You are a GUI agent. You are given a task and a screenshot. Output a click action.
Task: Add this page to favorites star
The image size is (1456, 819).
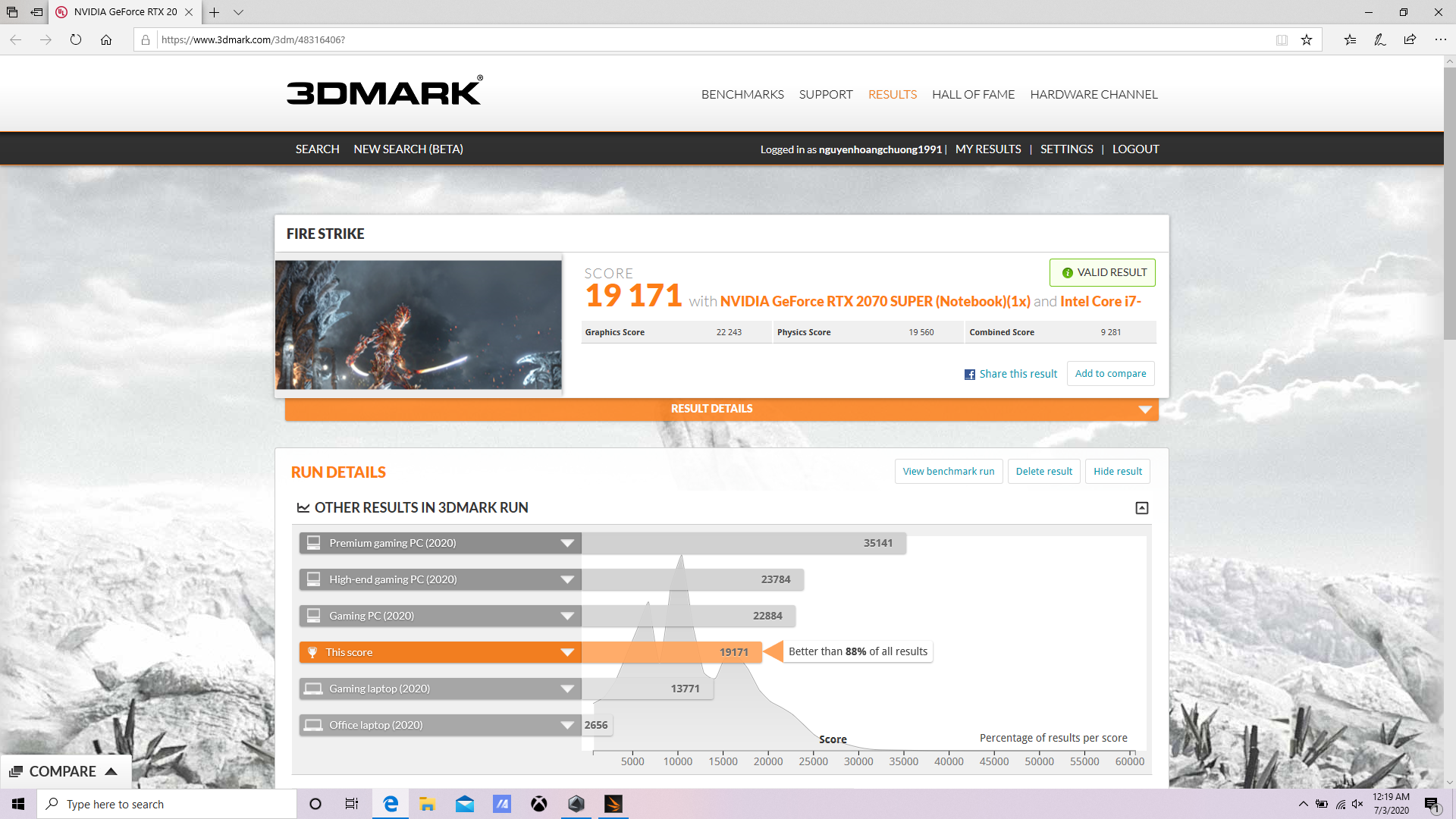tap(1307, 40)
